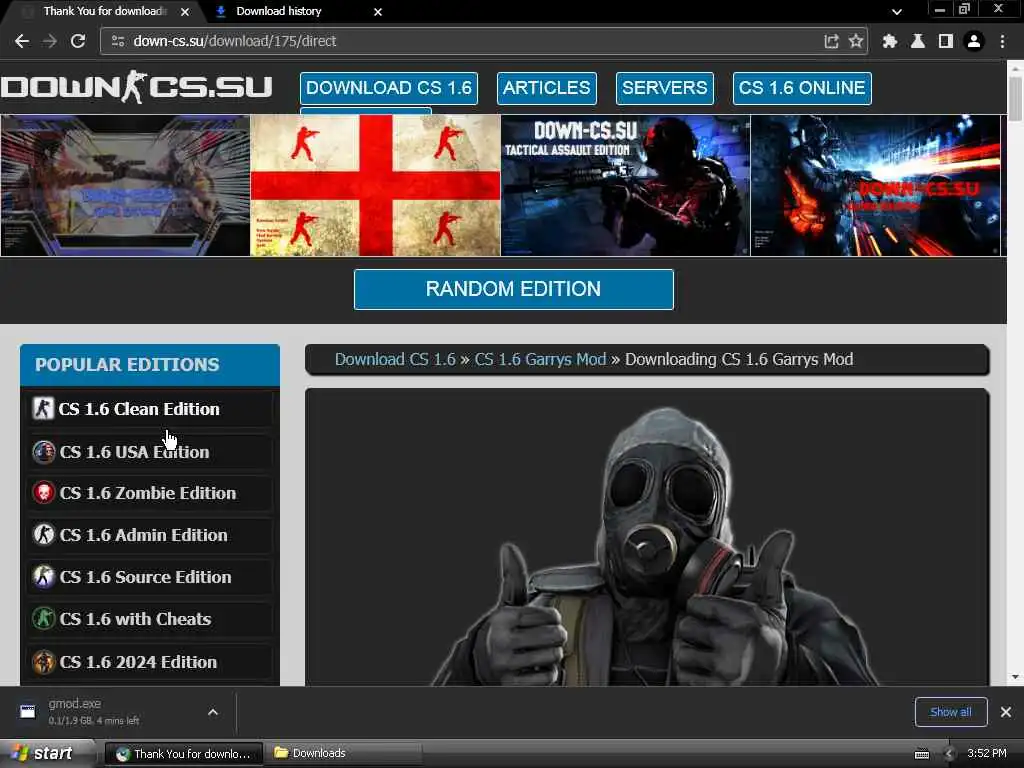This screenshot has height=768, width=1024.
Task: Open the SERVERS menu item
Action: coord(664,88)
